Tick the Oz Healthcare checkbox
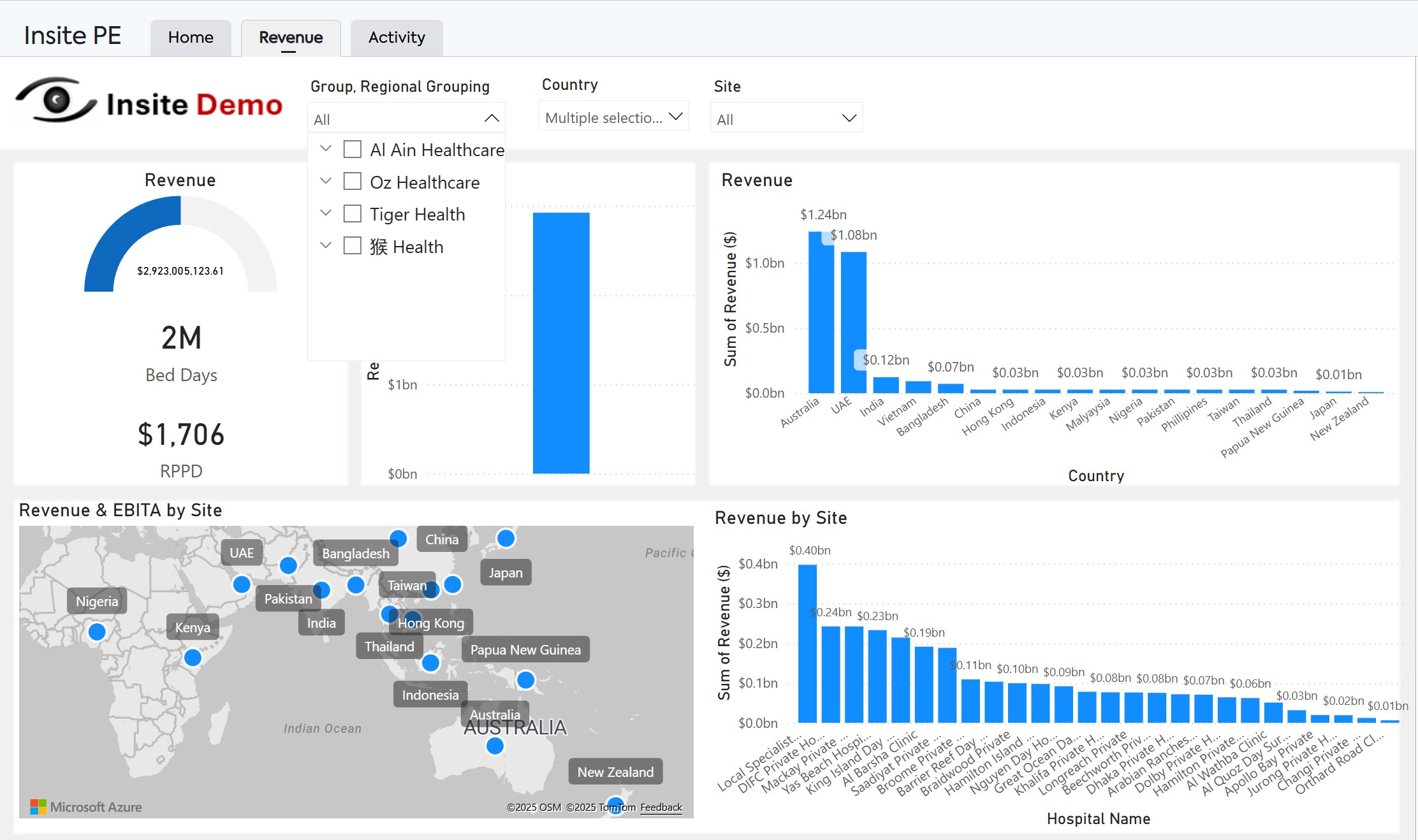 pos(353,182)
